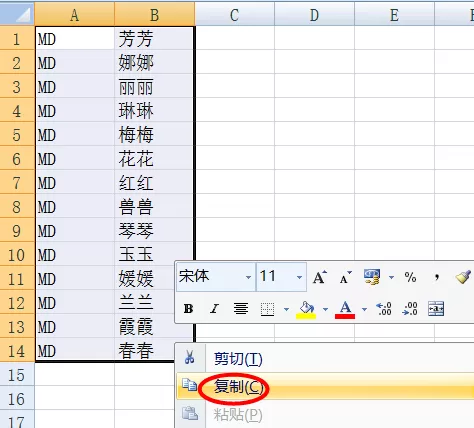The height and width of the screenshot is (428, 474).
Task: Click the scissors Cut icon
Action: pos(190,357)
